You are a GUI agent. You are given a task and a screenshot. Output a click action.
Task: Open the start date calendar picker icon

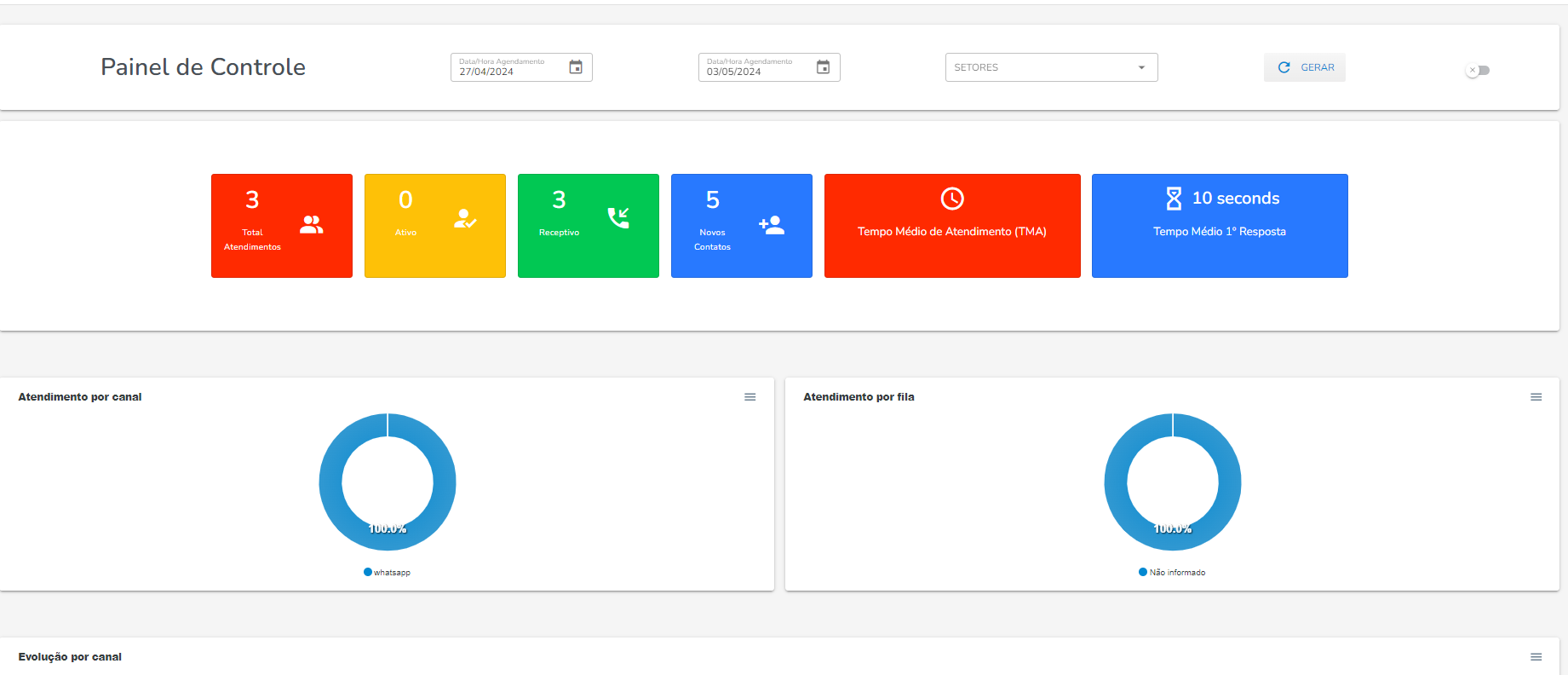576,67
